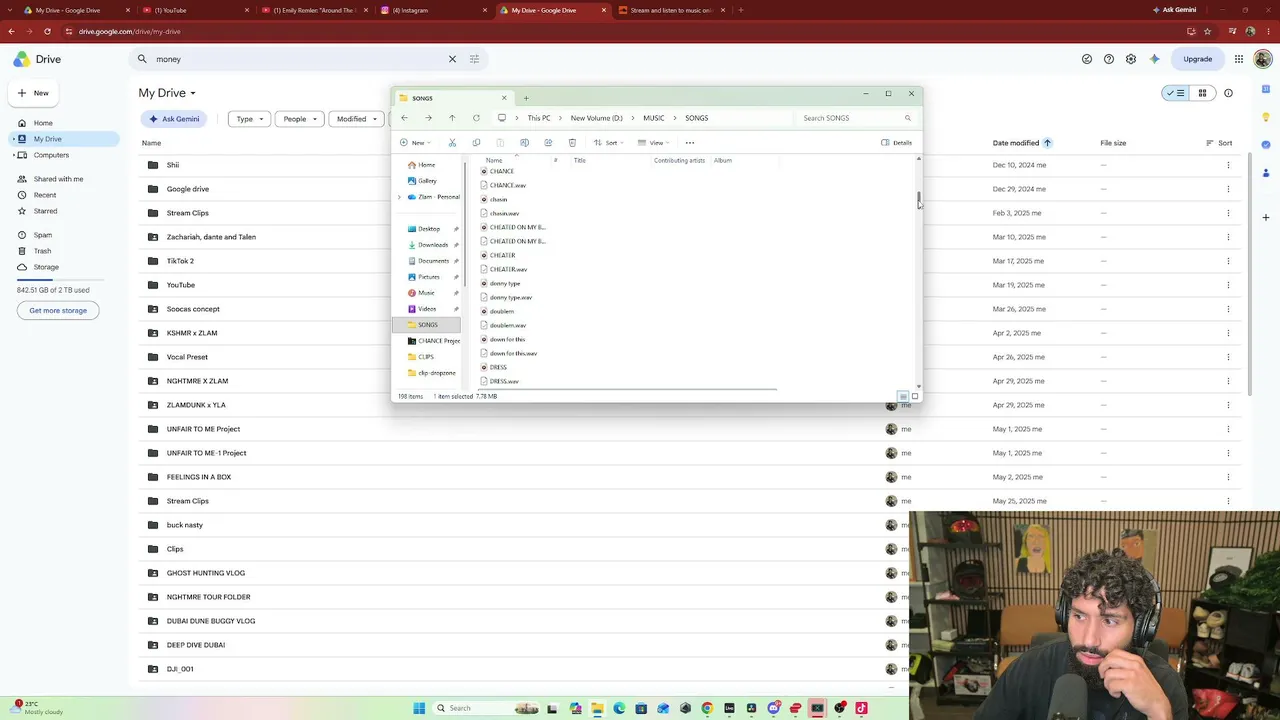This screenshot has width=1280, height=720.
Task: Click the Cut icon in Explorer toolbar
Action: point(452,143)
